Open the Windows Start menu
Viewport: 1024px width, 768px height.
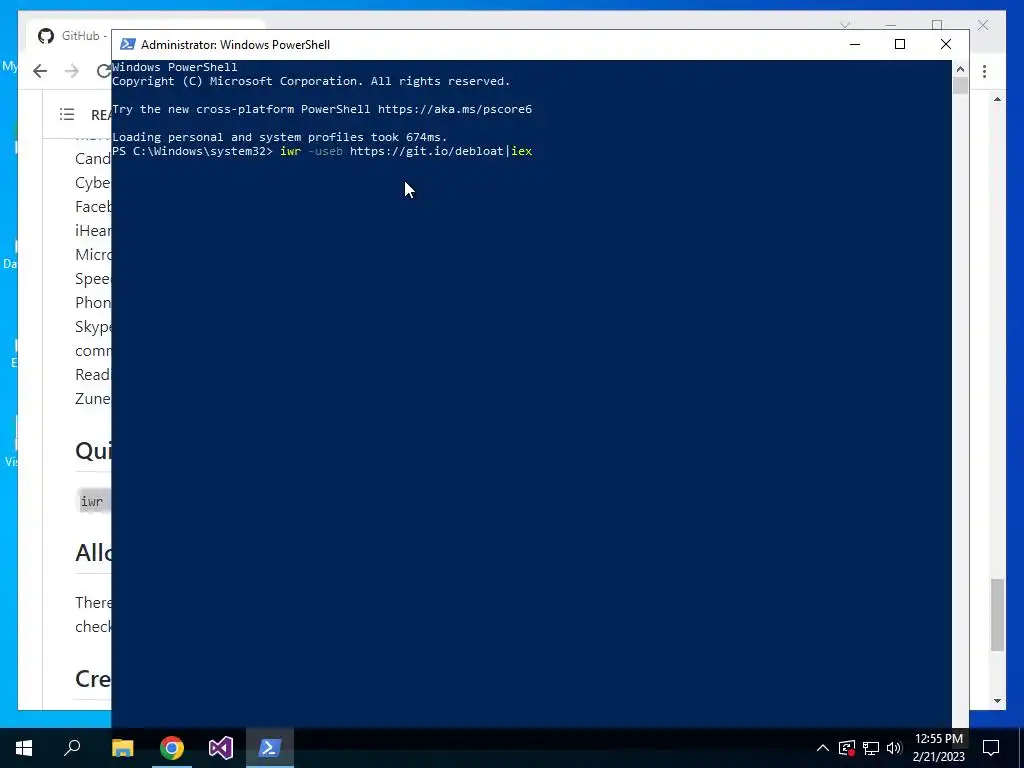coord(24,748)
